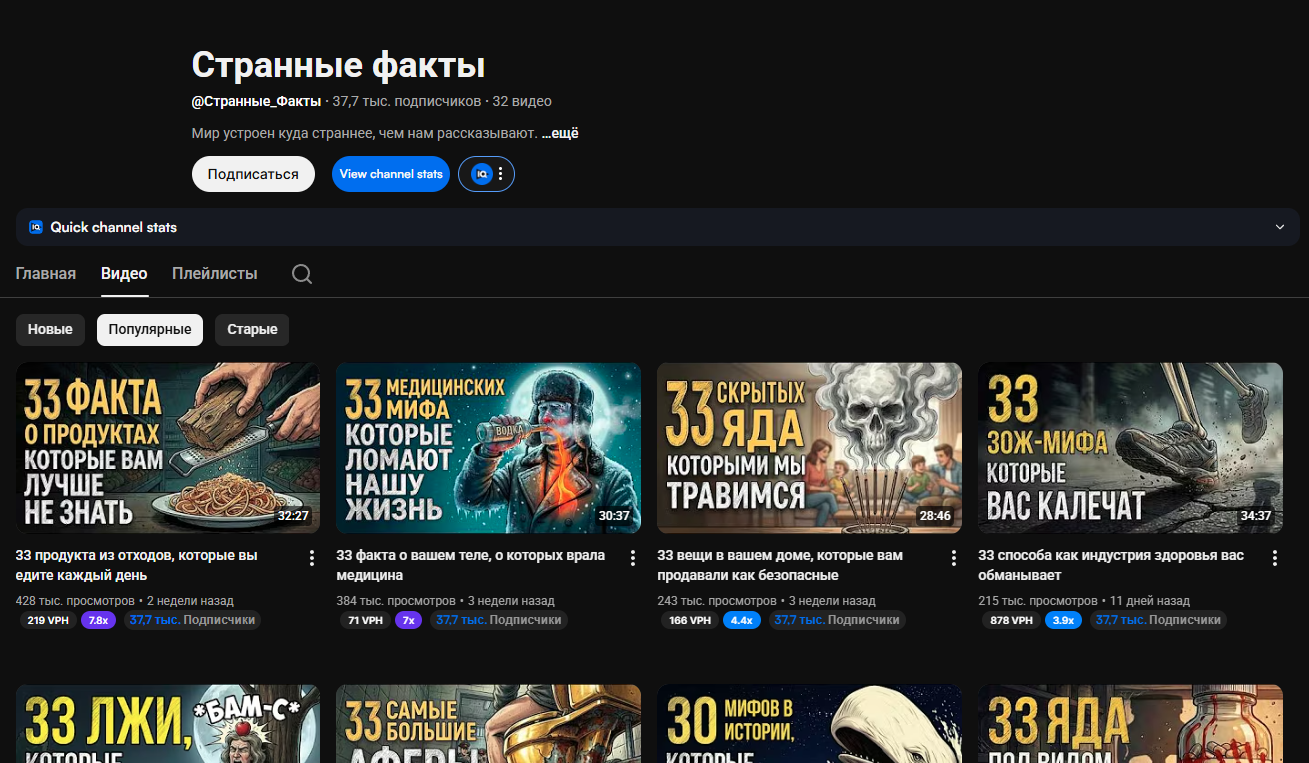The height and width of the screenshot is (763, 1309).
Task: Sort videos by Новые
Action: (x=50, y=329)
